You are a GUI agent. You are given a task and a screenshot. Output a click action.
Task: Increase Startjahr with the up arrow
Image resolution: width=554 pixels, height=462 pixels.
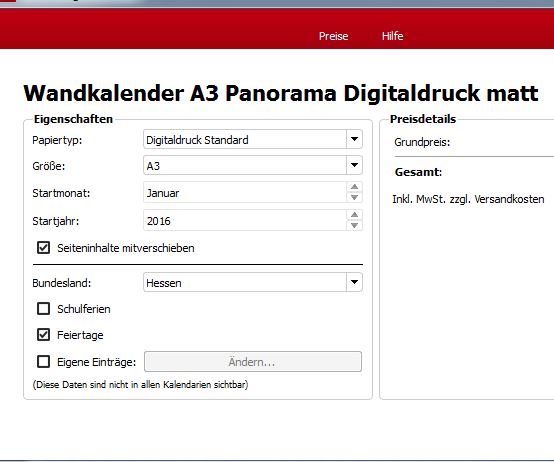point(354,215)
